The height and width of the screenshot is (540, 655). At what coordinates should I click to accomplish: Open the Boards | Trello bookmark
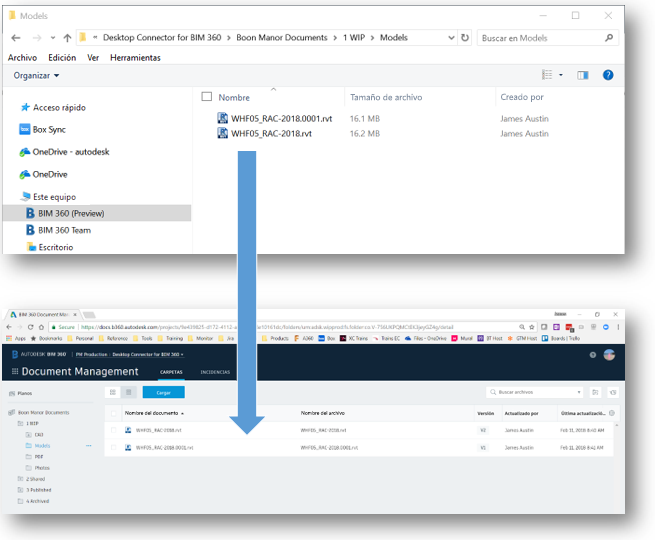(561, 338)
